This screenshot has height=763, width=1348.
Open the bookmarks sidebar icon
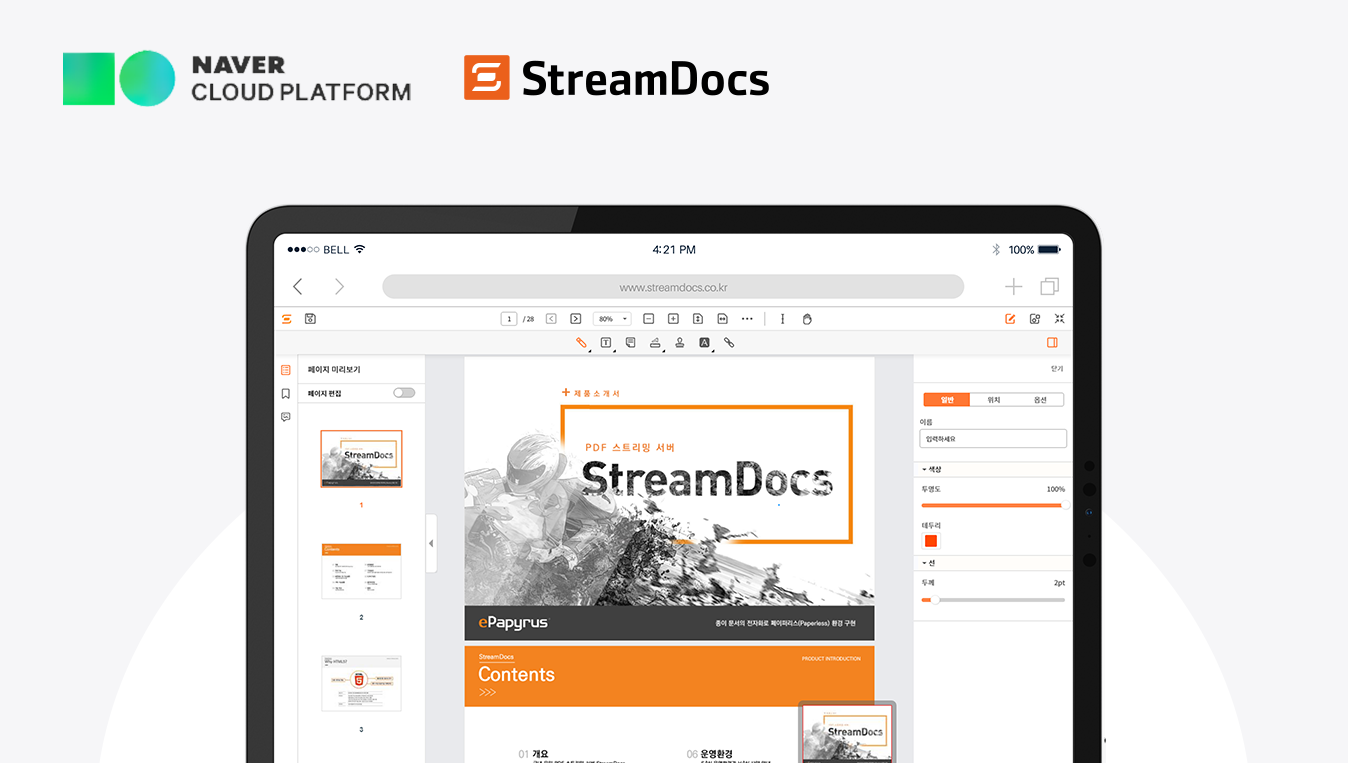coord(286,394)
